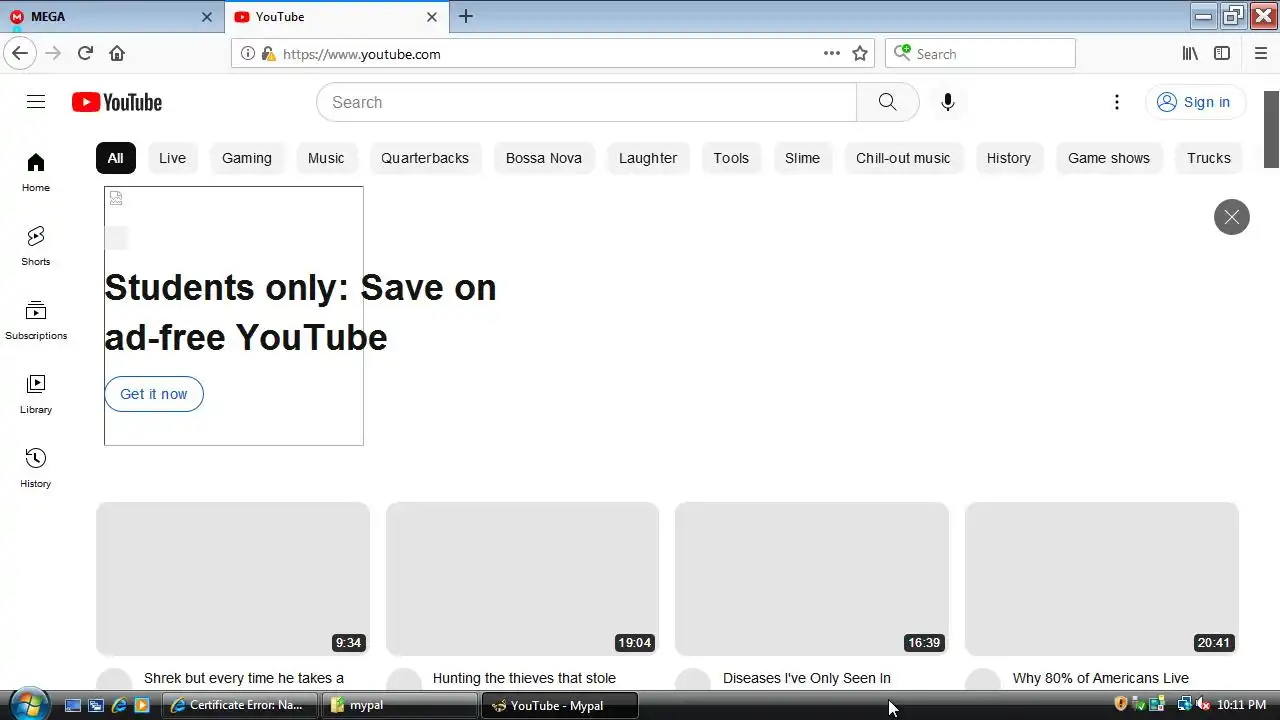Click Internet Explorer quick launch icon
This screenshot has width=1280, height=720.
pyautogui.click(x=119, y=705)
